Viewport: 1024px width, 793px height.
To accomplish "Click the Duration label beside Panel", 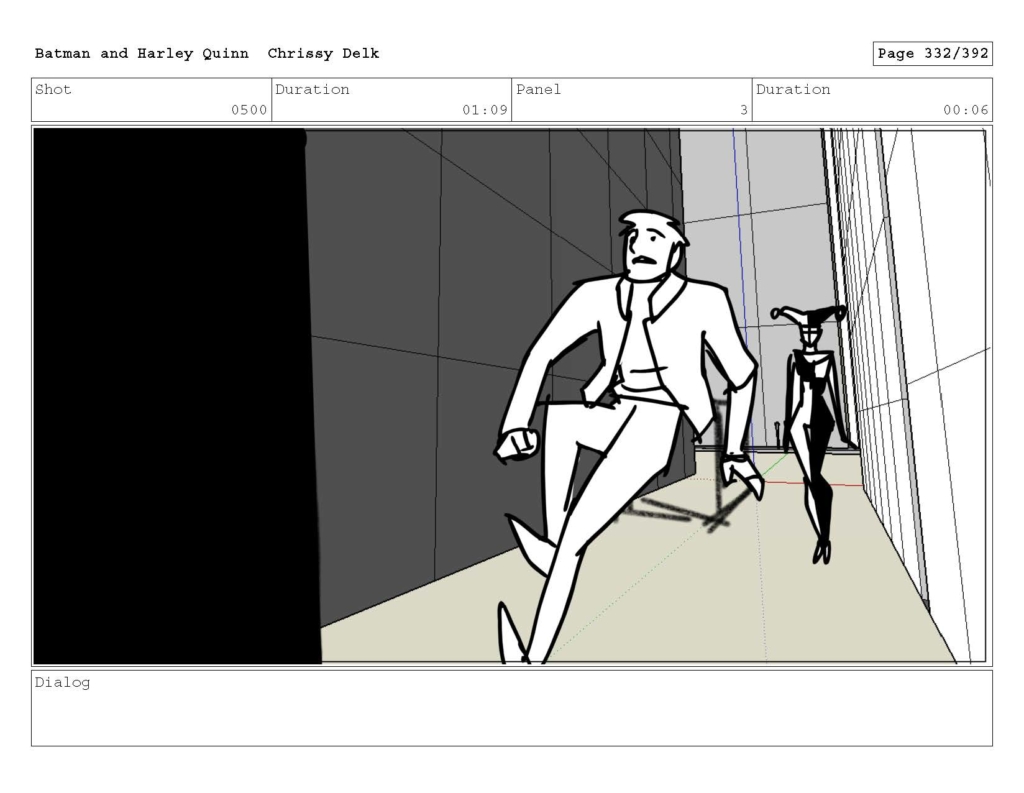I will pyautogui.click(x=793, y=89).
